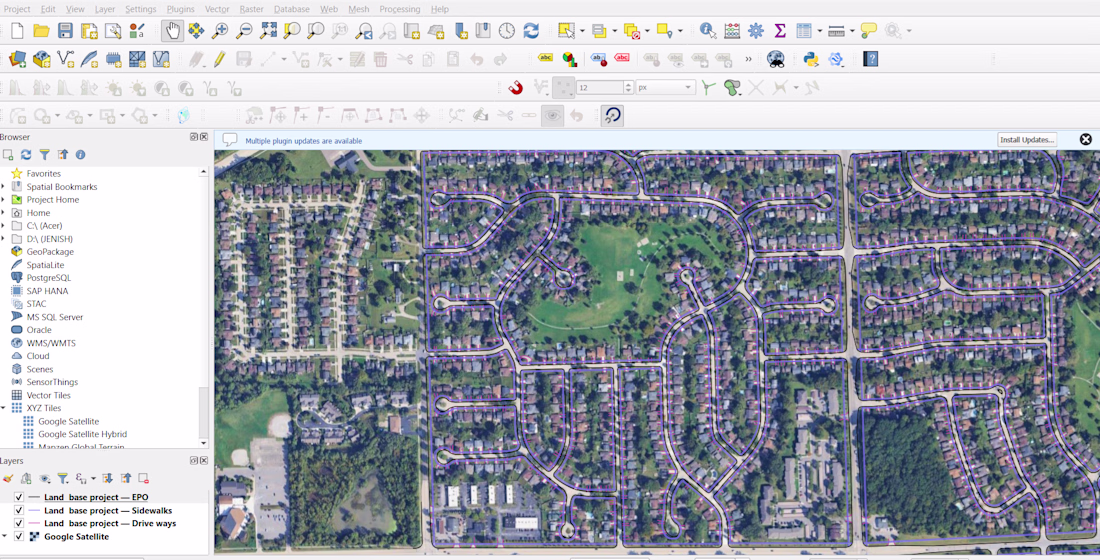Screen dimensions: 1100x560
Task: Open Select Features tool dropdown arrow
Action: 582,31
